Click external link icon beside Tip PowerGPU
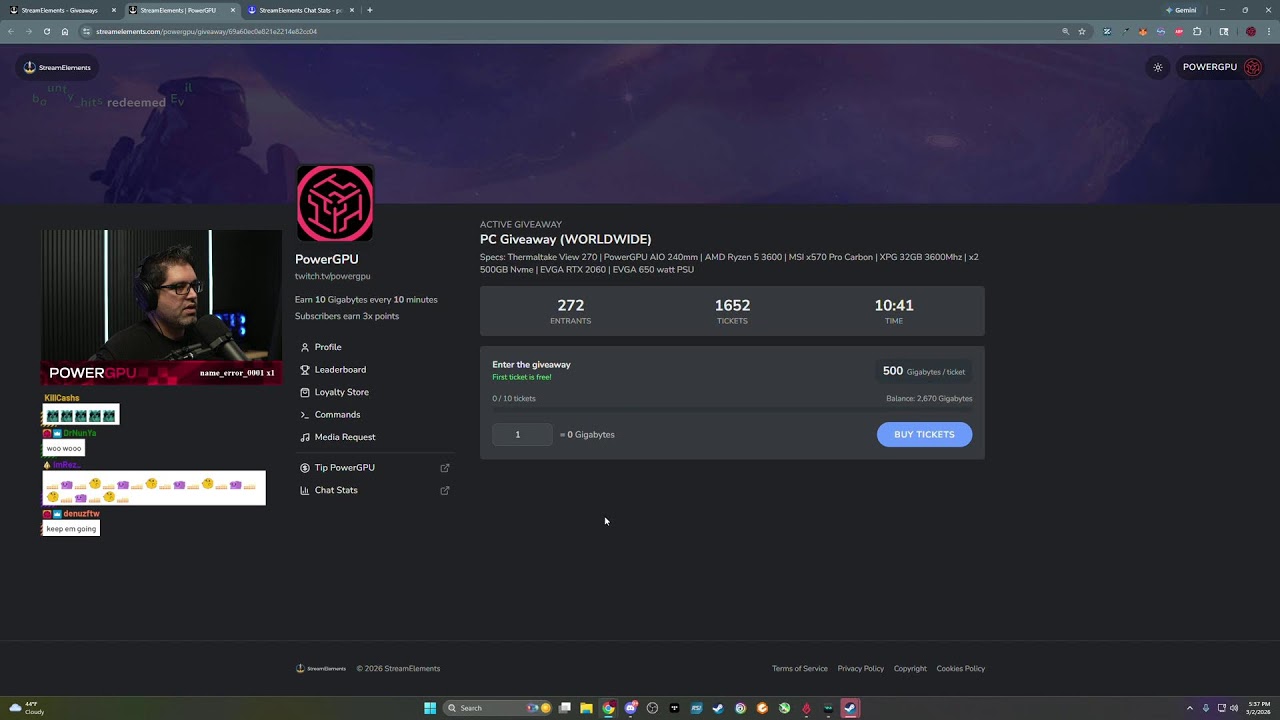This screenshot has height=720, width=1280. tap(445, 468)
